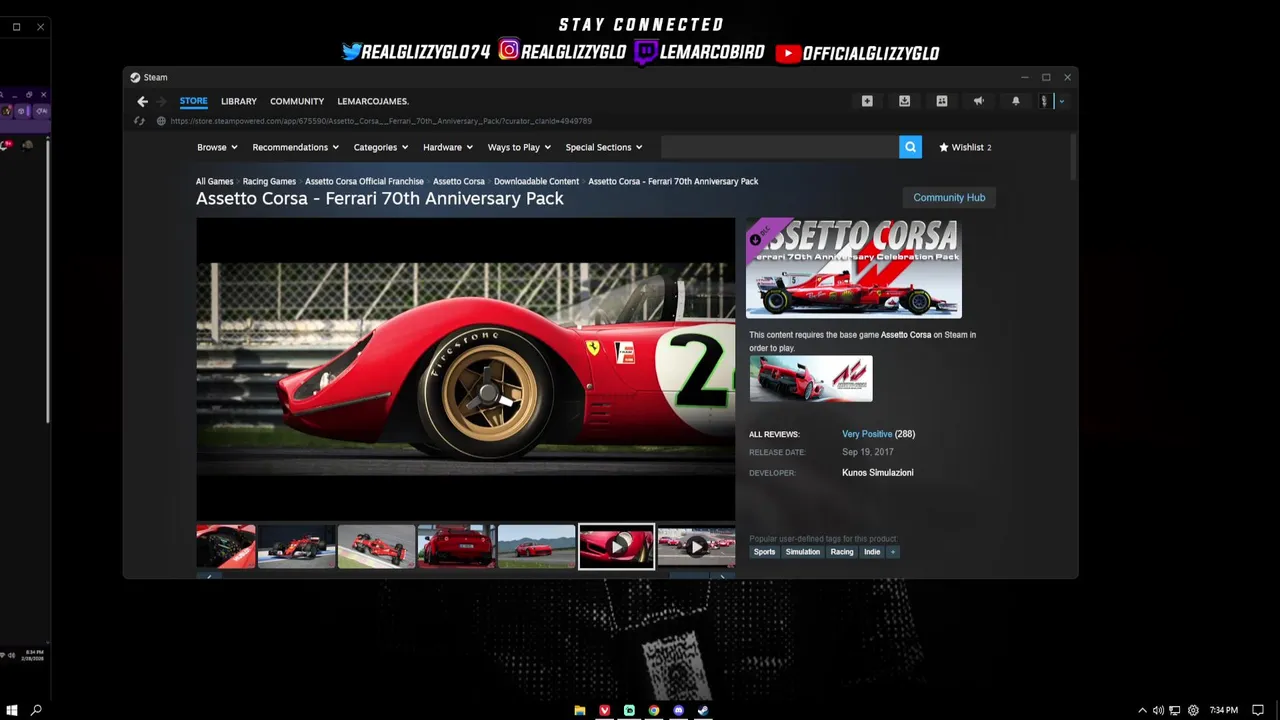Select the Indie tag
The image size is (1280, 720).
[872, 552]
